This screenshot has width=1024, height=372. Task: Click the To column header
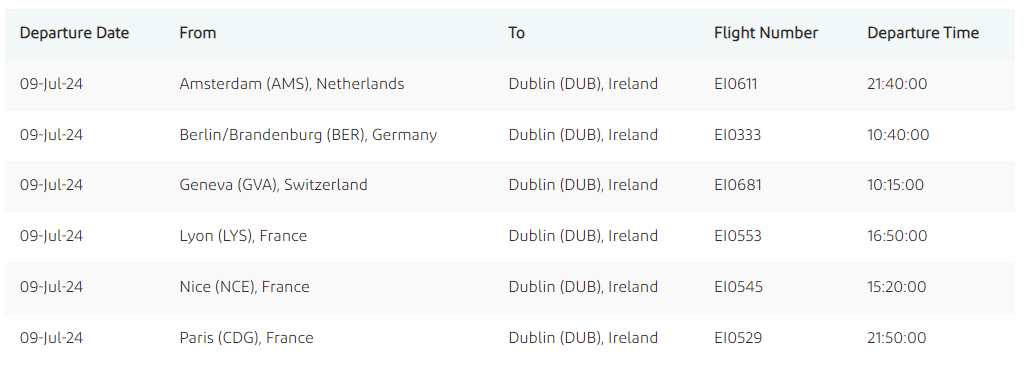coord(517,33)
